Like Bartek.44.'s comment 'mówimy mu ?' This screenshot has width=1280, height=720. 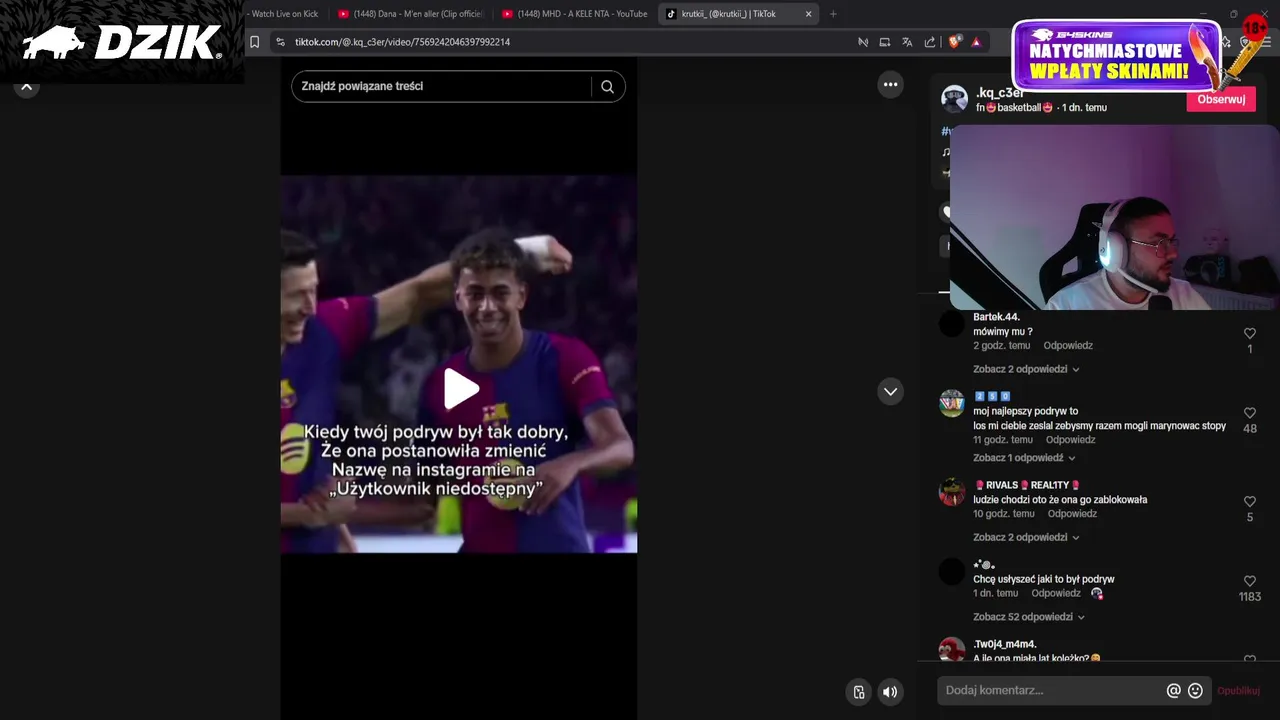click(x=1249, y=334)
